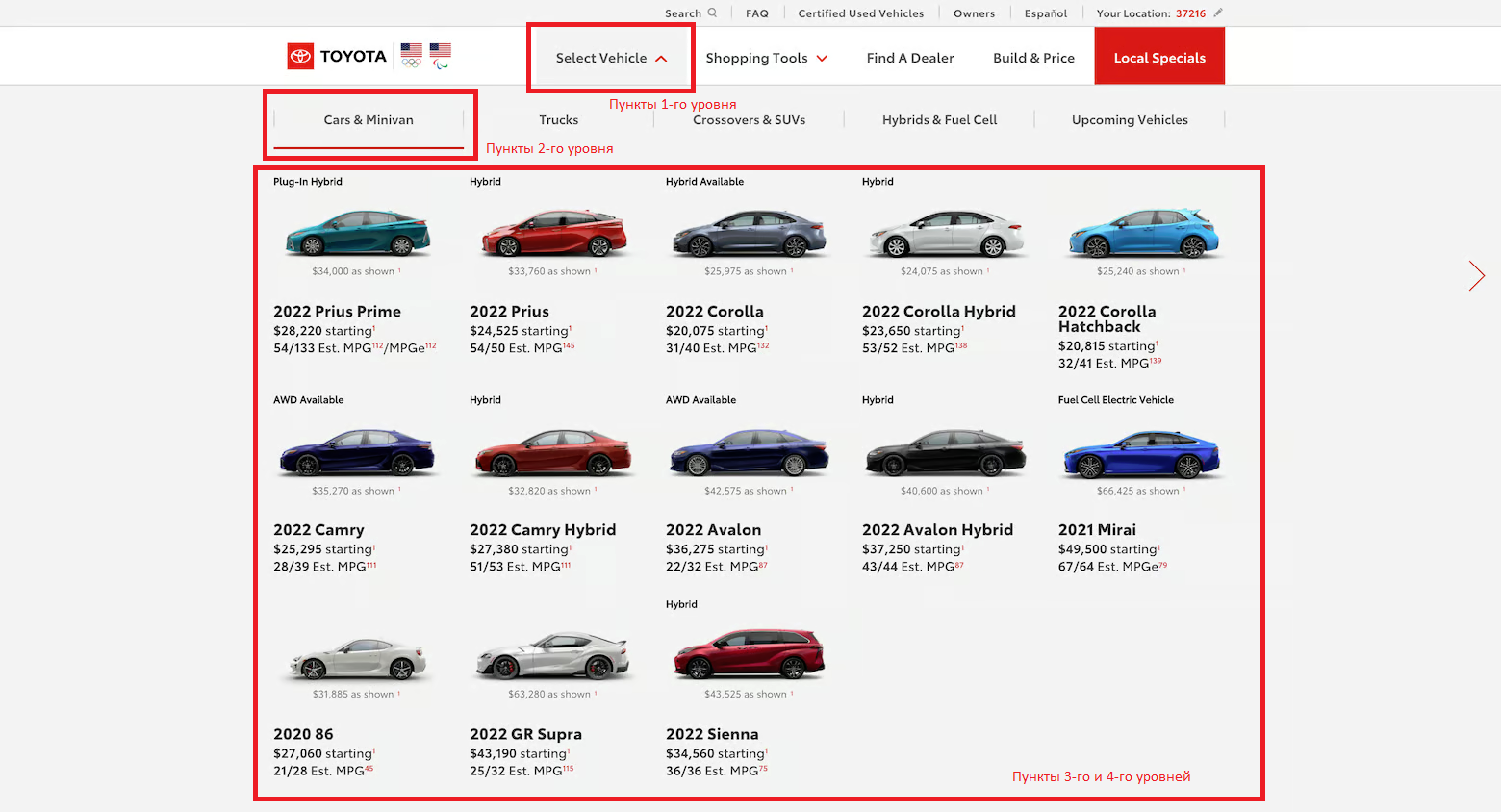Image resolution: width=1501 pixels, height=812 pixels.
Task: Open the 2022 Sienna title link
Action: coord(712,734)
